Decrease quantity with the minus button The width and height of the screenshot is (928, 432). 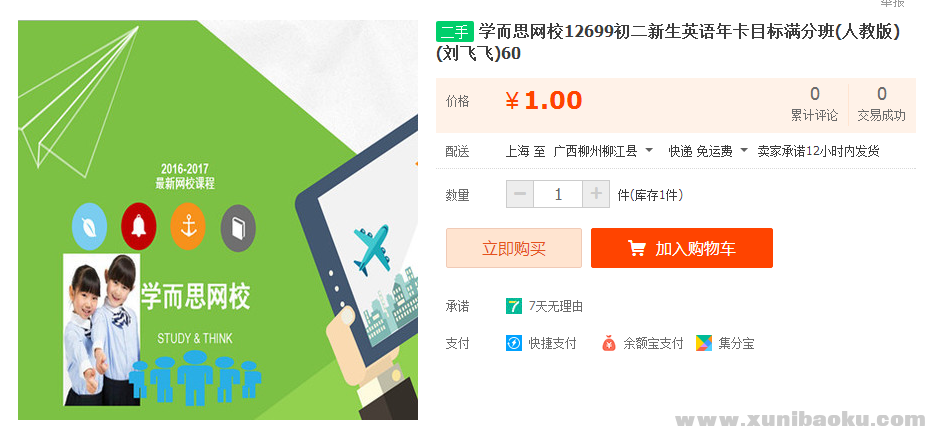pyautogui.click(x=520, y=194)
